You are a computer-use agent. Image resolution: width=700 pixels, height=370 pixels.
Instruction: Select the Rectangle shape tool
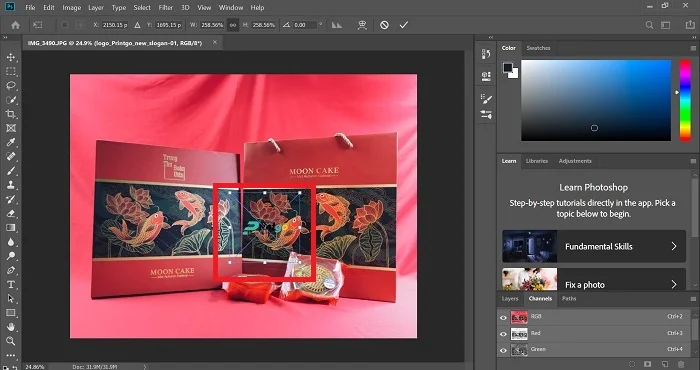coord(11,313)
